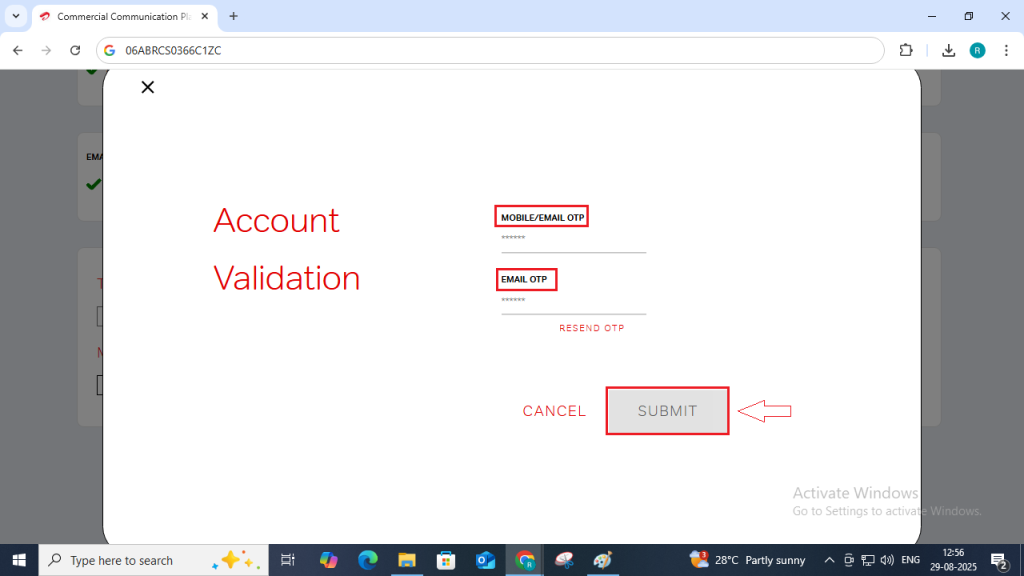
Task: Select the Commercial Communication tab
Action: pos(124,16)
